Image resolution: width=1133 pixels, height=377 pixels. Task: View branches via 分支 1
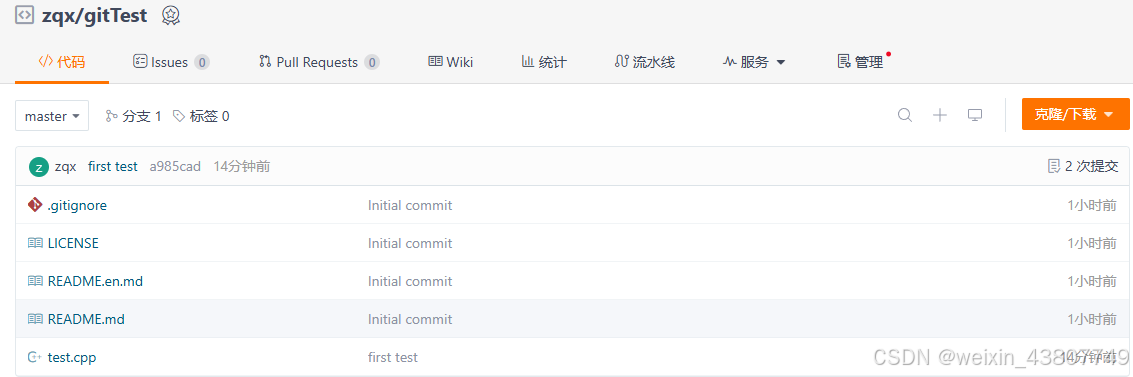134,116
